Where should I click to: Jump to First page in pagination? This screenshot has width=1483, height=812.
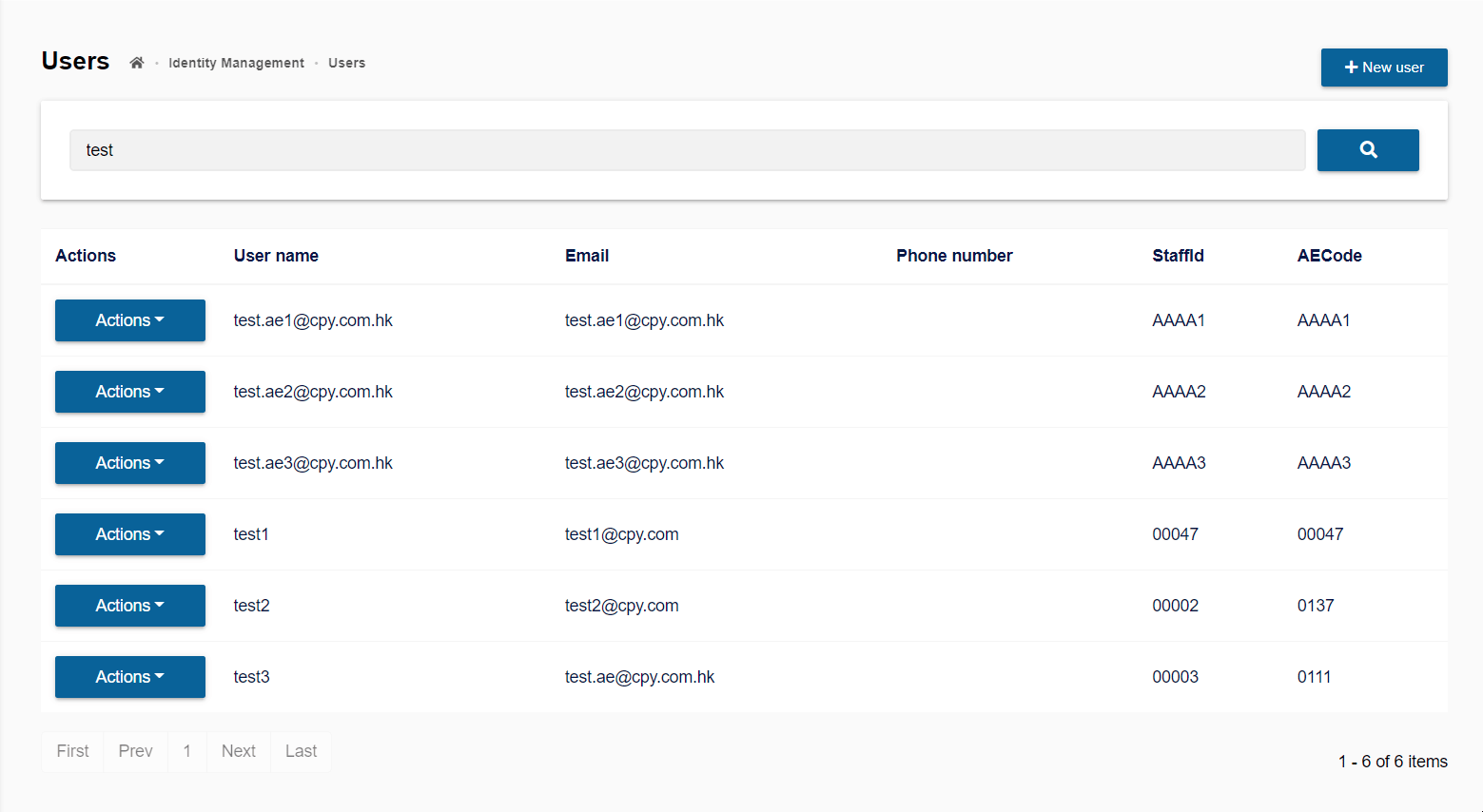click(x=72, y=751)
